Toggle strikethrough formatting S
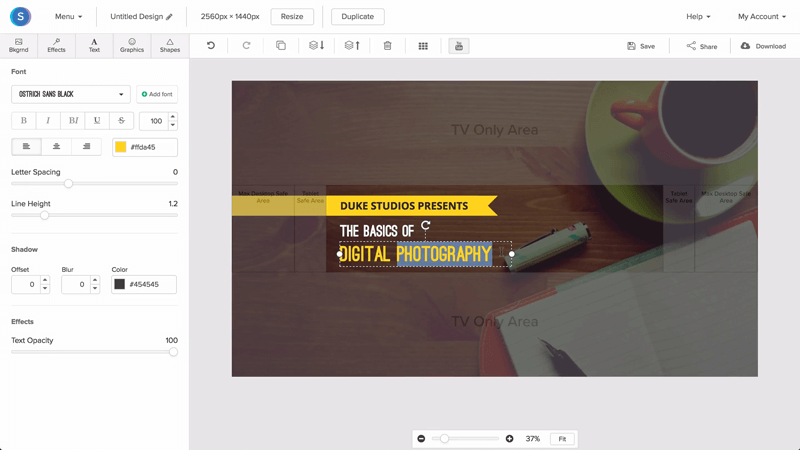 [121, 120]
